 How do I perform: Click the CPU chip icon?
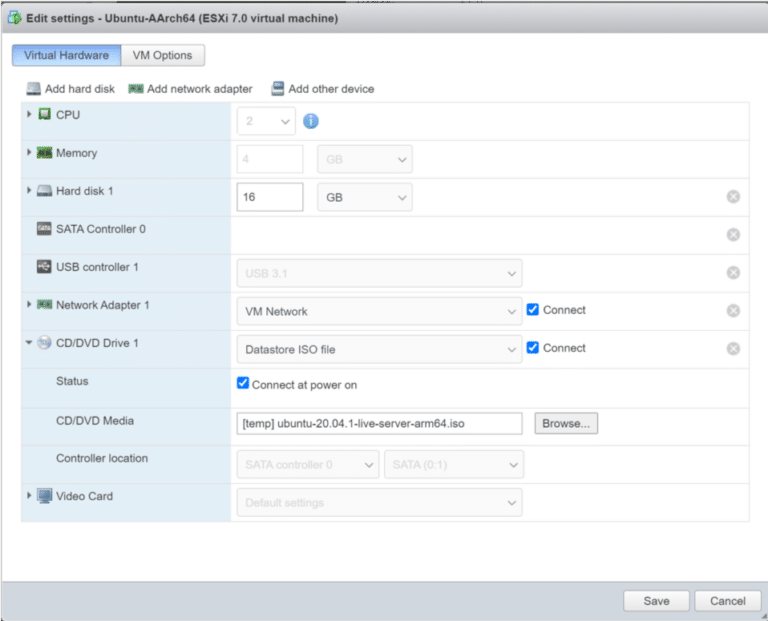[45, 114]
